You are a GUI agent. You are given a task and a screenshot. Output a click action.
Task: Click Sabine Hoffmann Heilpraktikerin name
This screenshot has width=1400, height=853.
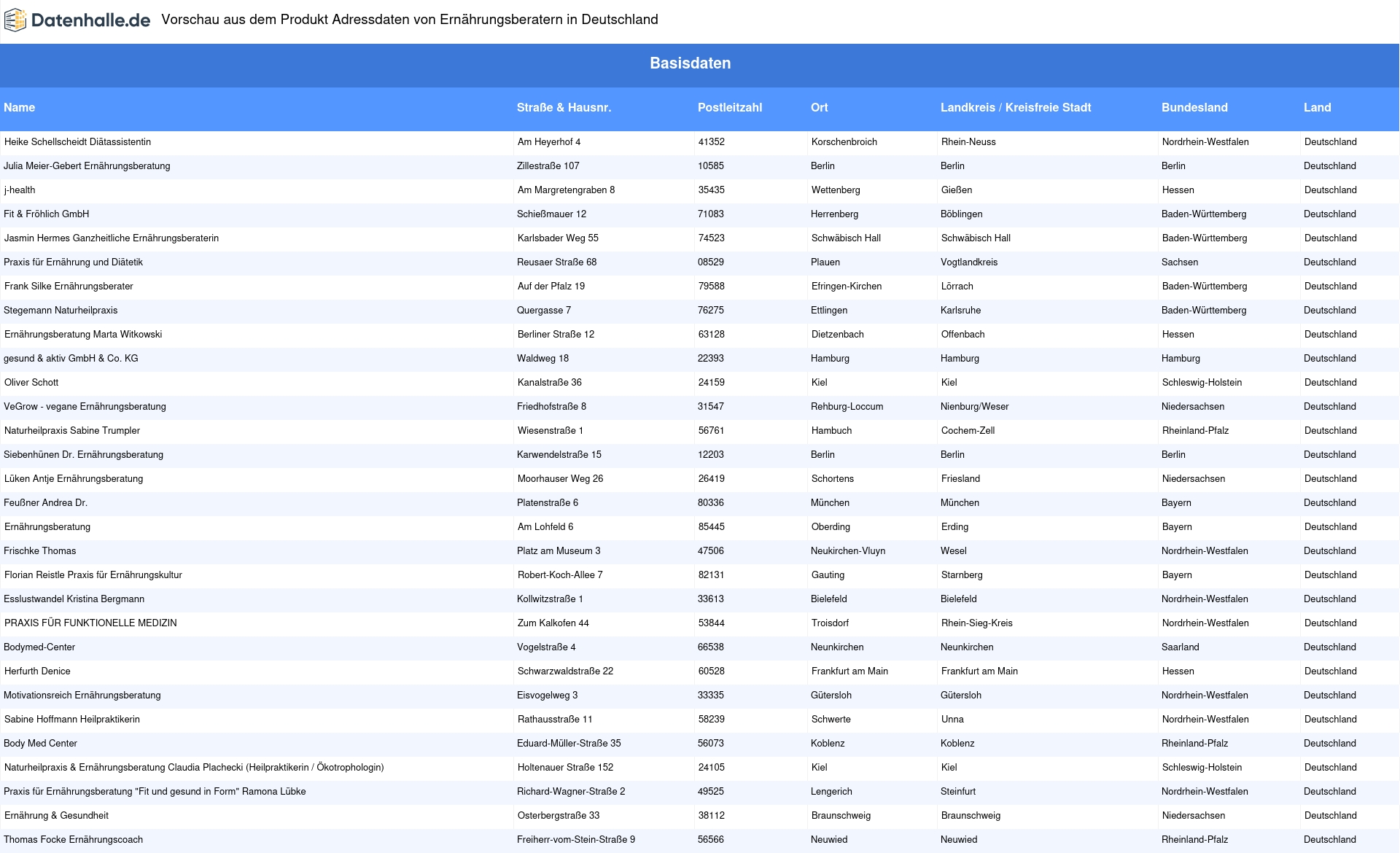coord(72,720)
